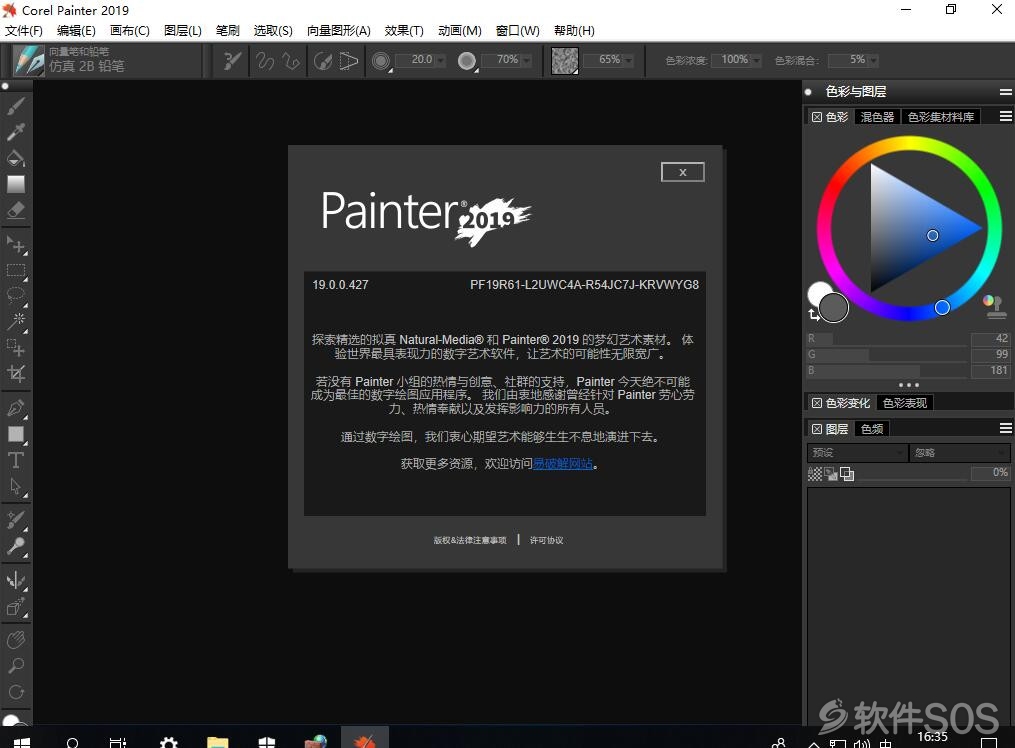This screenshot has width=1015, height=748.
Task: Open the paper texture selector thumbnail
Action: pos(564,61)
